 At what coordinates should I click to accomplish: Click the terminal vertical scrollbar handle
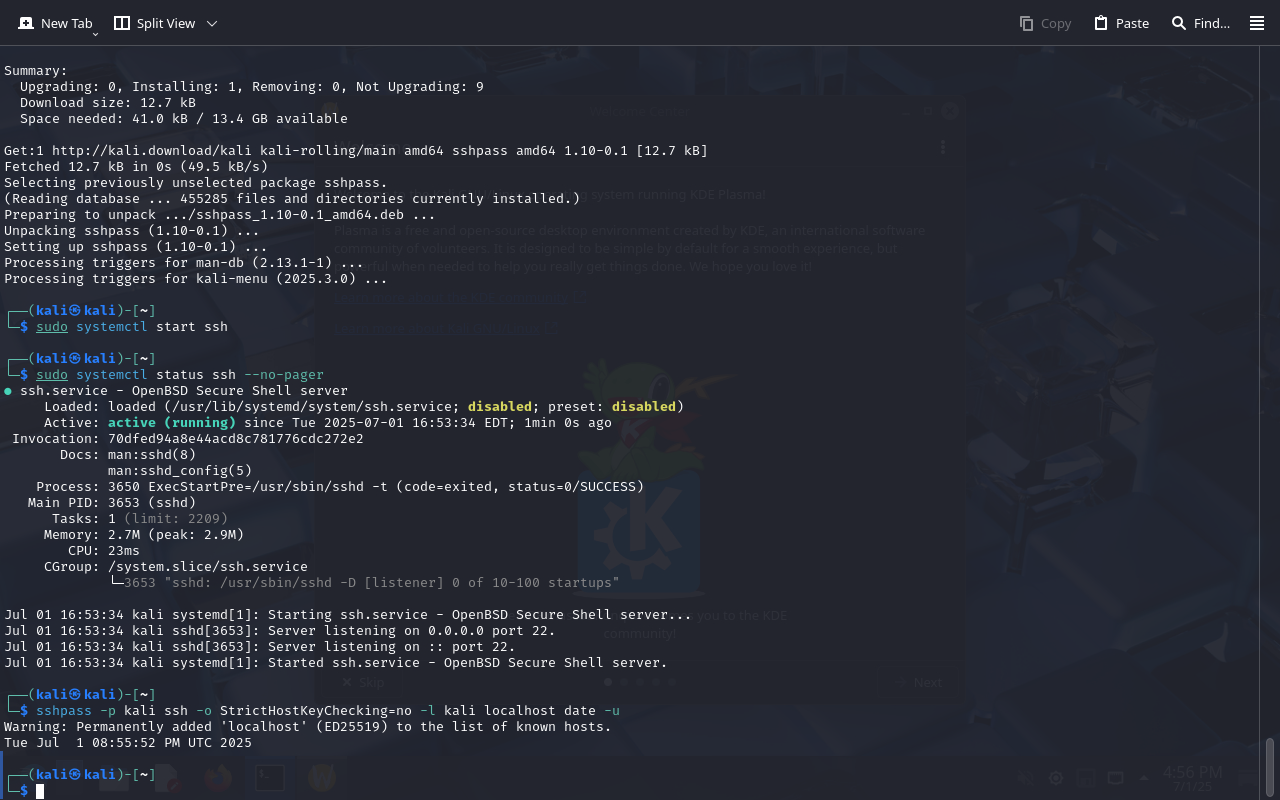[1270, 765]
